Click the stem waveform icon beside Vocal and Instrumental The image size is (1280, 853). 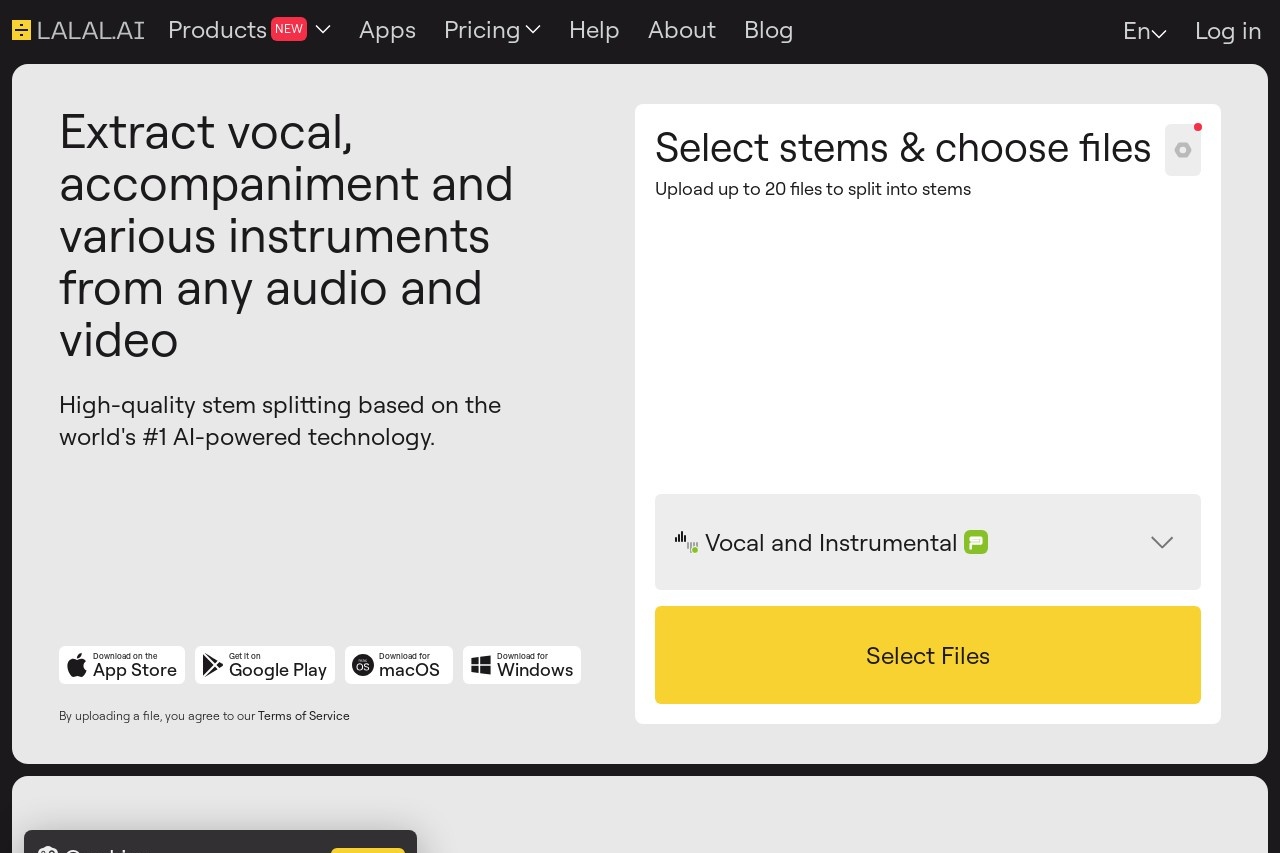click(685, 542)
